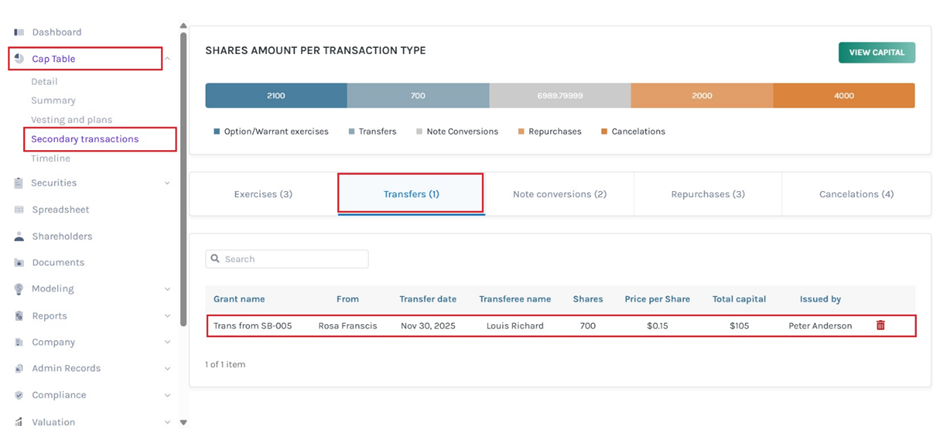940x443 pixels.
Task: Collapse the Cap Table menu chevron
Action: click(167, 59)
